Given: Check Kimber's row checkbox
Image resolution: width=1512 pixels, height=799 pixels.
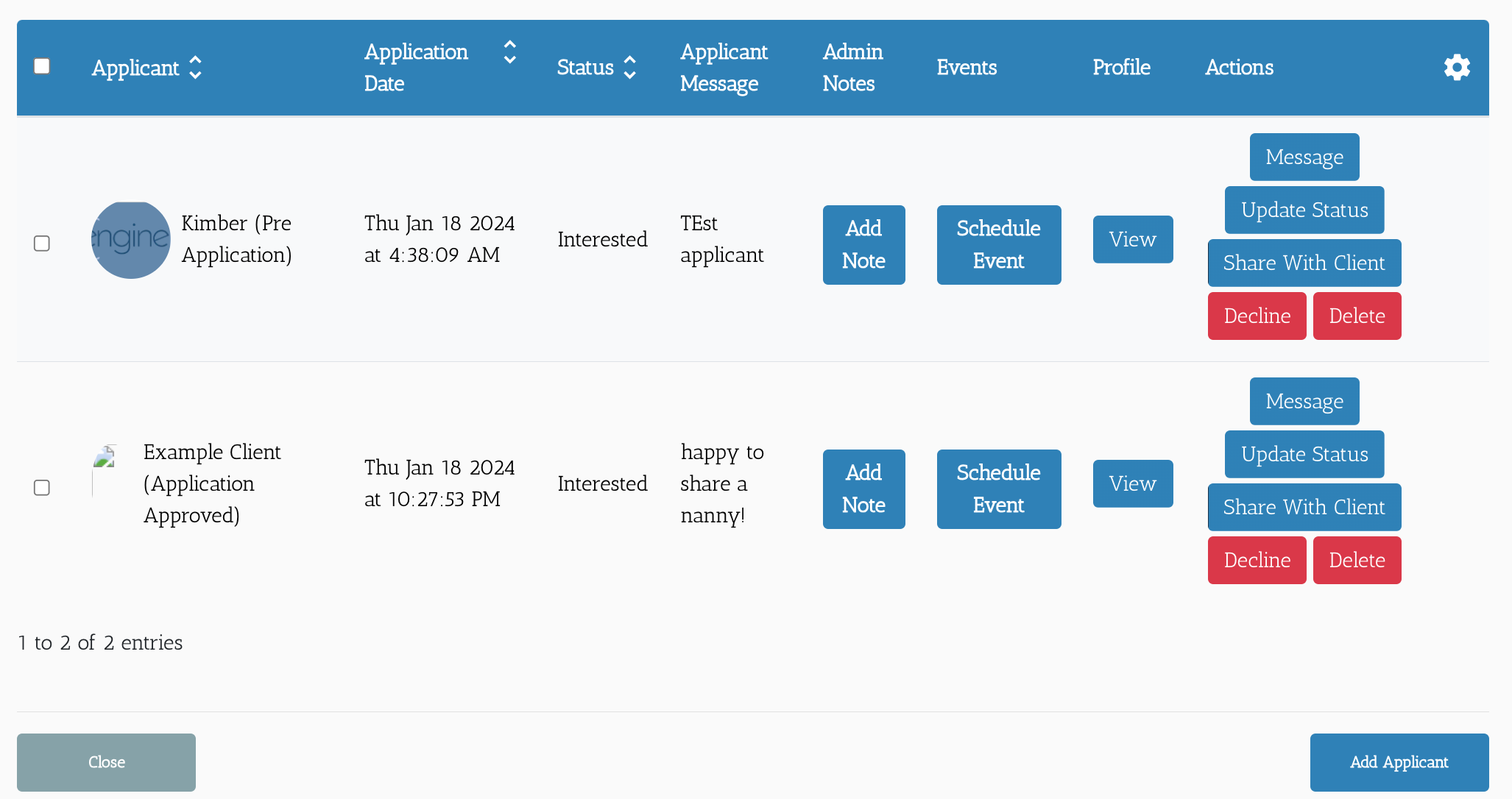Looking at the screenshot, I should tap(42, 244).
